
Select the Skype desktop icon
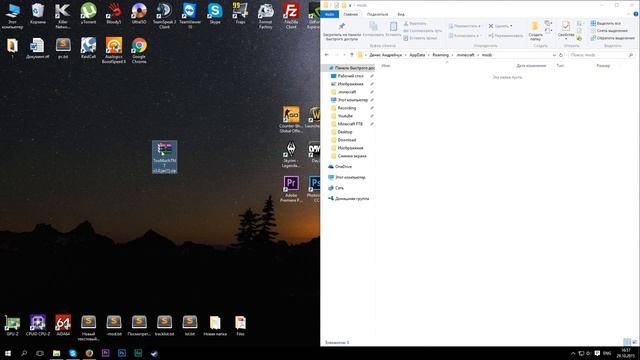click(215, 14)
